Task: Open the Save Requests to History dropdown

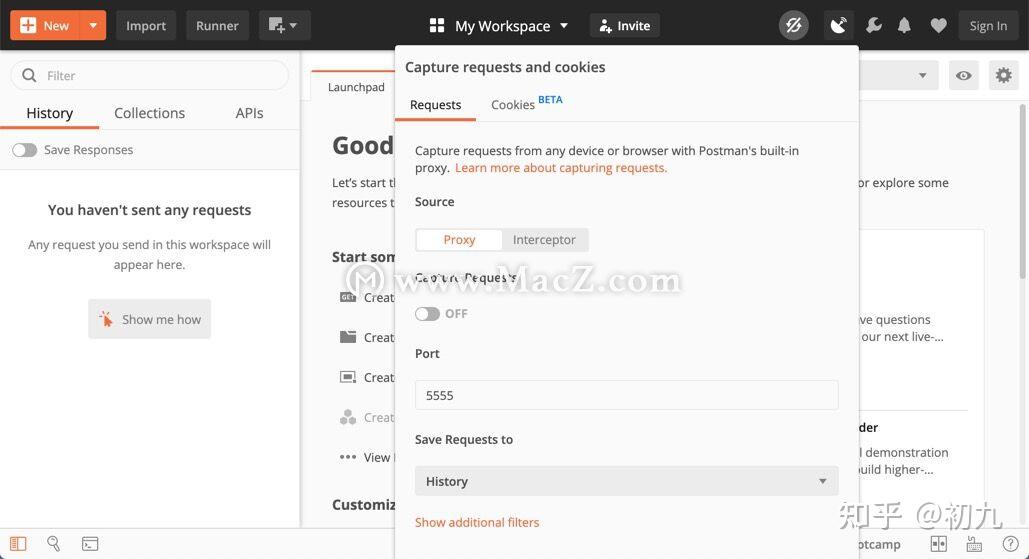Action: [x=627, y=481]
